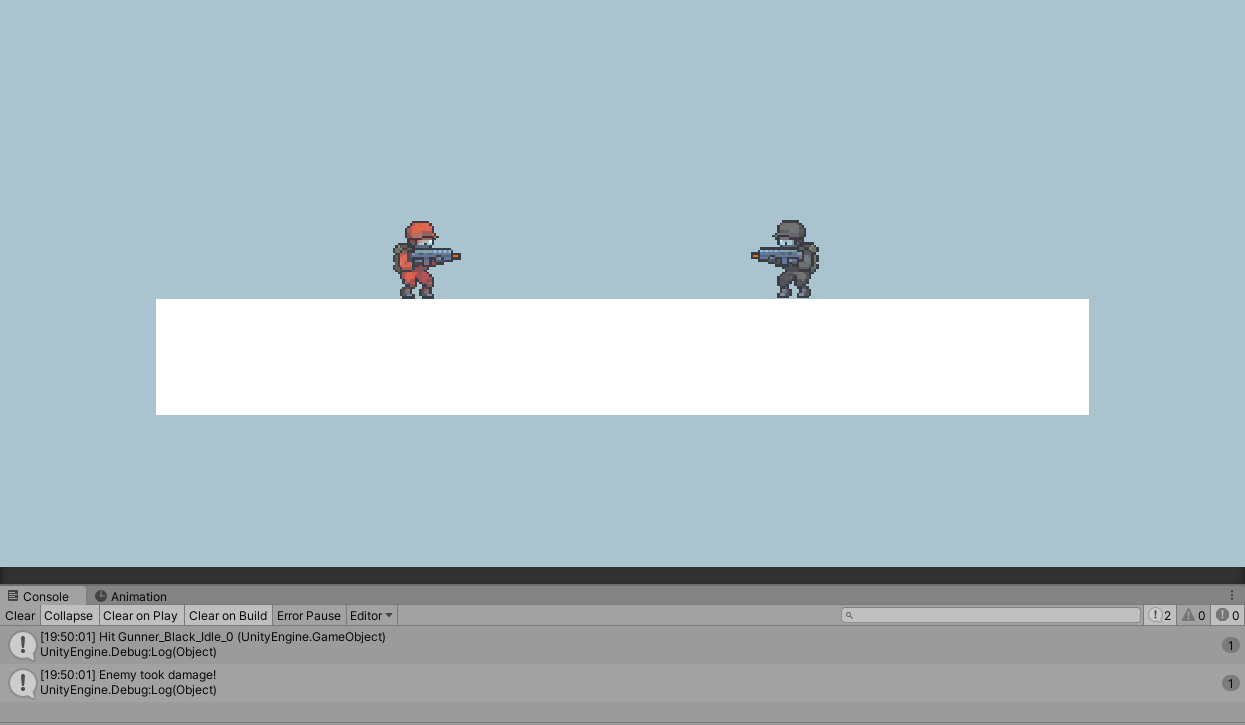Click count badge of Enemy took damage log
The height and width of the screenshot is (725, 1245).
pyautogui.click(x=1231, y=683)
